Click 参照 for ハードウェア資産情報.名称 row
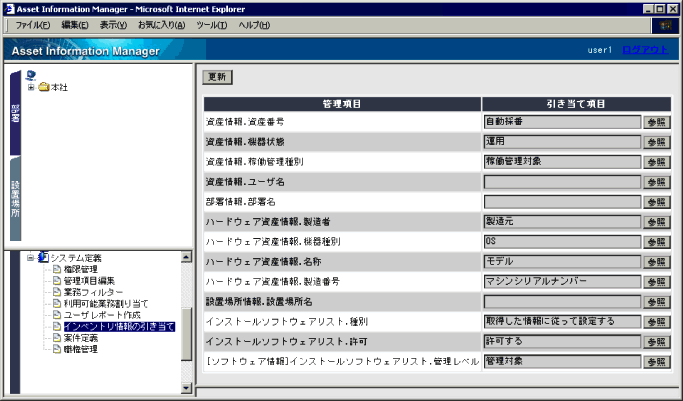 click(x=656, y=262)
